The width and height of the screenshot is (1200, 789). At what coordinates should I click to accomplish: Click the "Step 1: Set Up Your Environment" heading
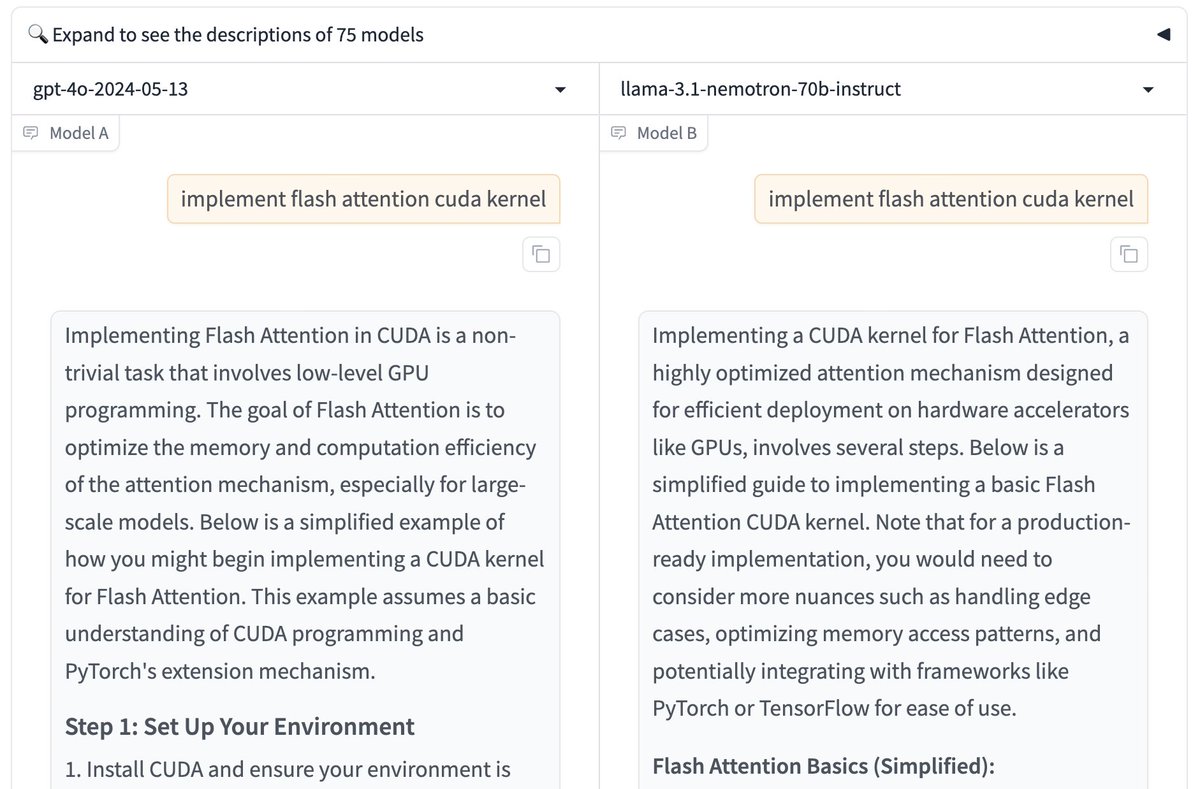tap(239, 726)
